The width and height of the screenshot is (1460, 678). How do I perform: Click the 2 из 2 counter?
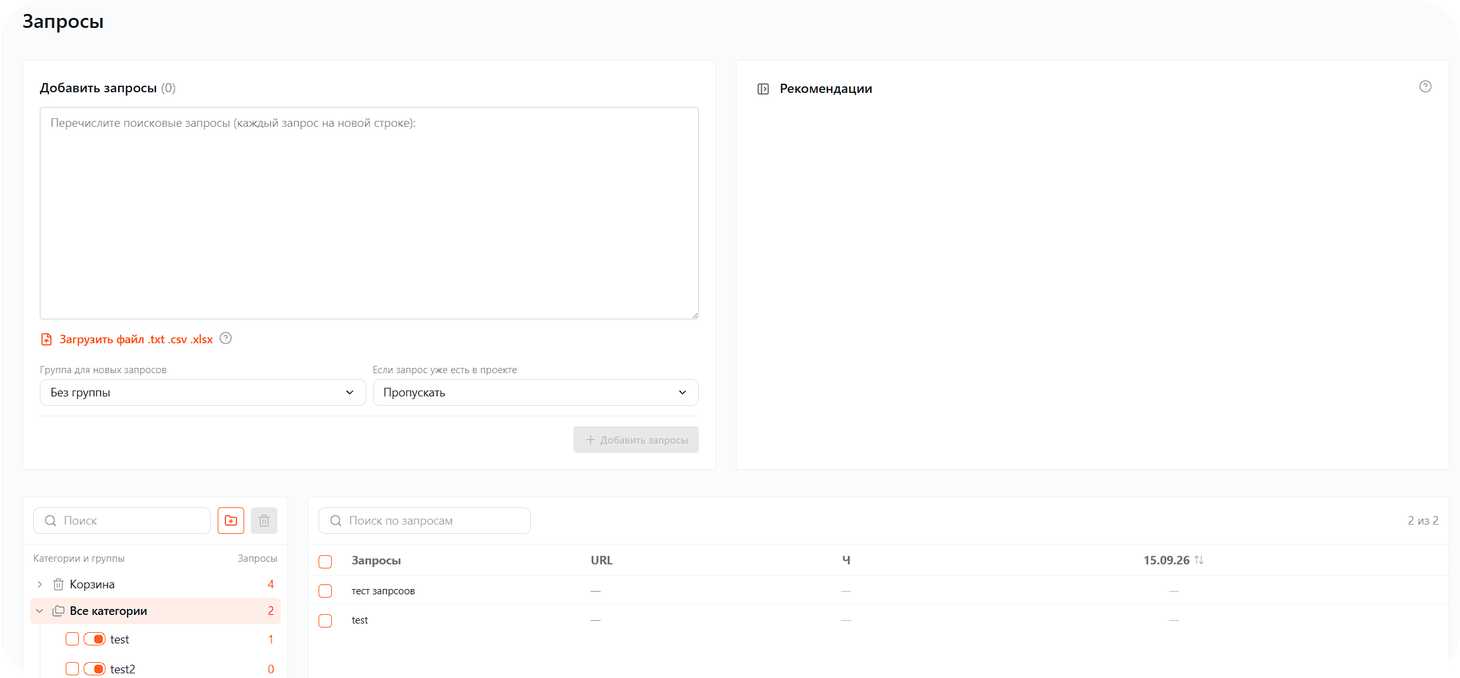click(1422, 521)
